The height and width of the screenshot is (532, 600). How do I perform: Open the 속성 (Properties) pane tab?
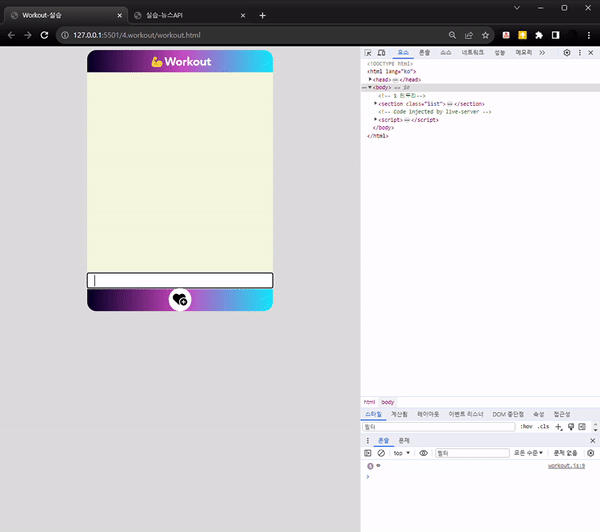click(539, 414)
